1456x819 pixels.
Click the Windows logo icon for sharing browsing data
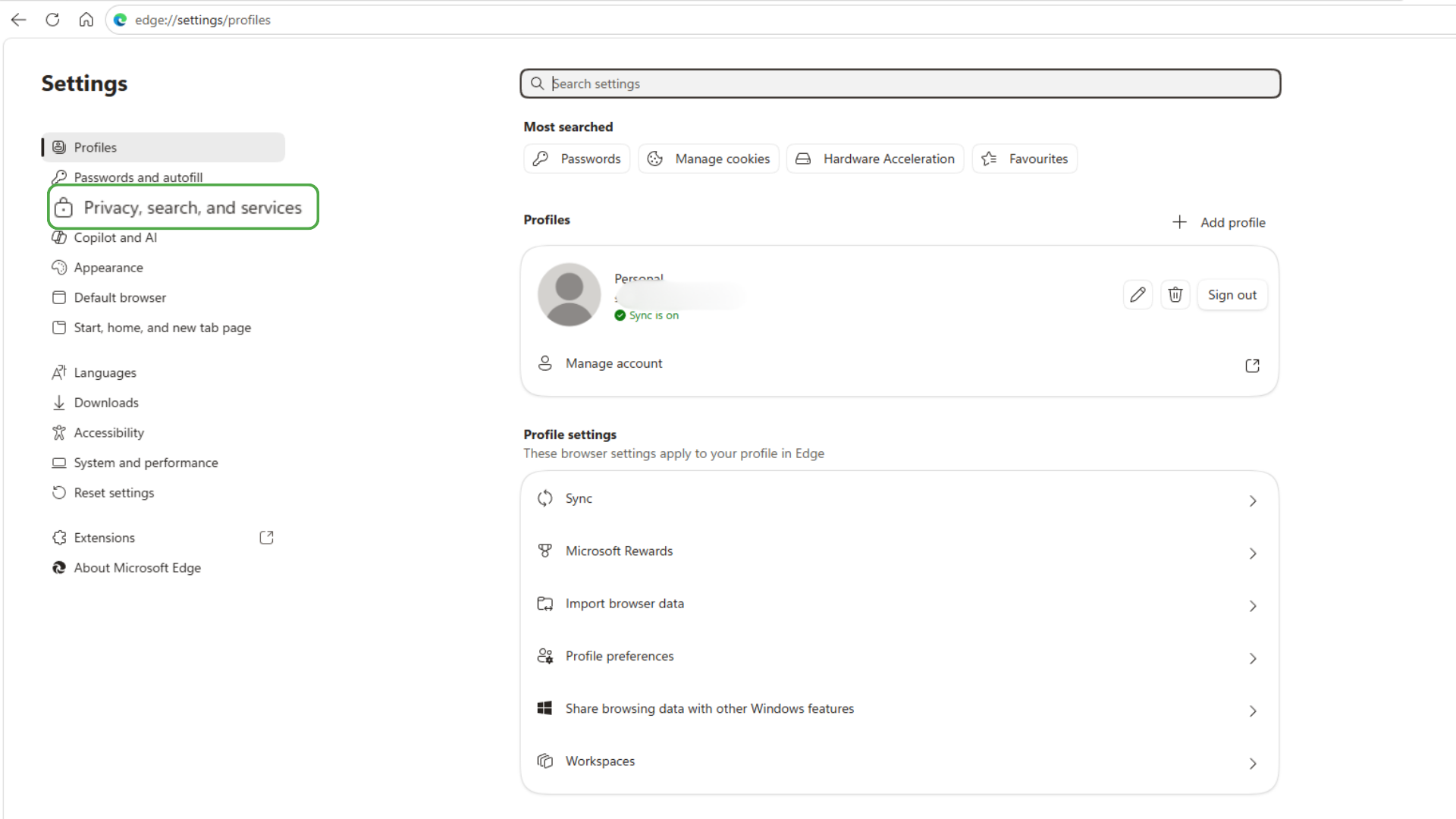[x=545, y=708]
